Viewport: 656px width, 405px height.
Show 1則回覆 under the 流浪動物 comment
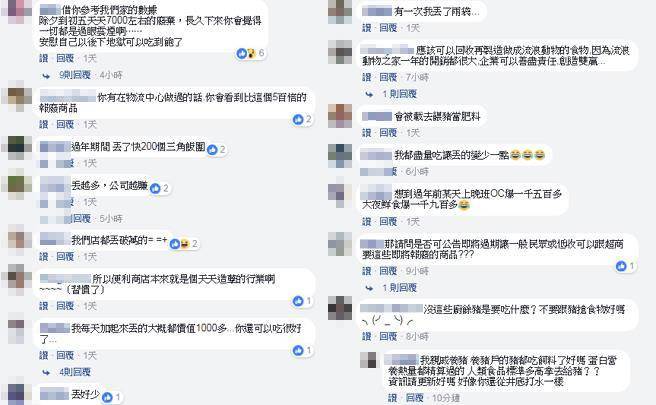pos(400,94)
